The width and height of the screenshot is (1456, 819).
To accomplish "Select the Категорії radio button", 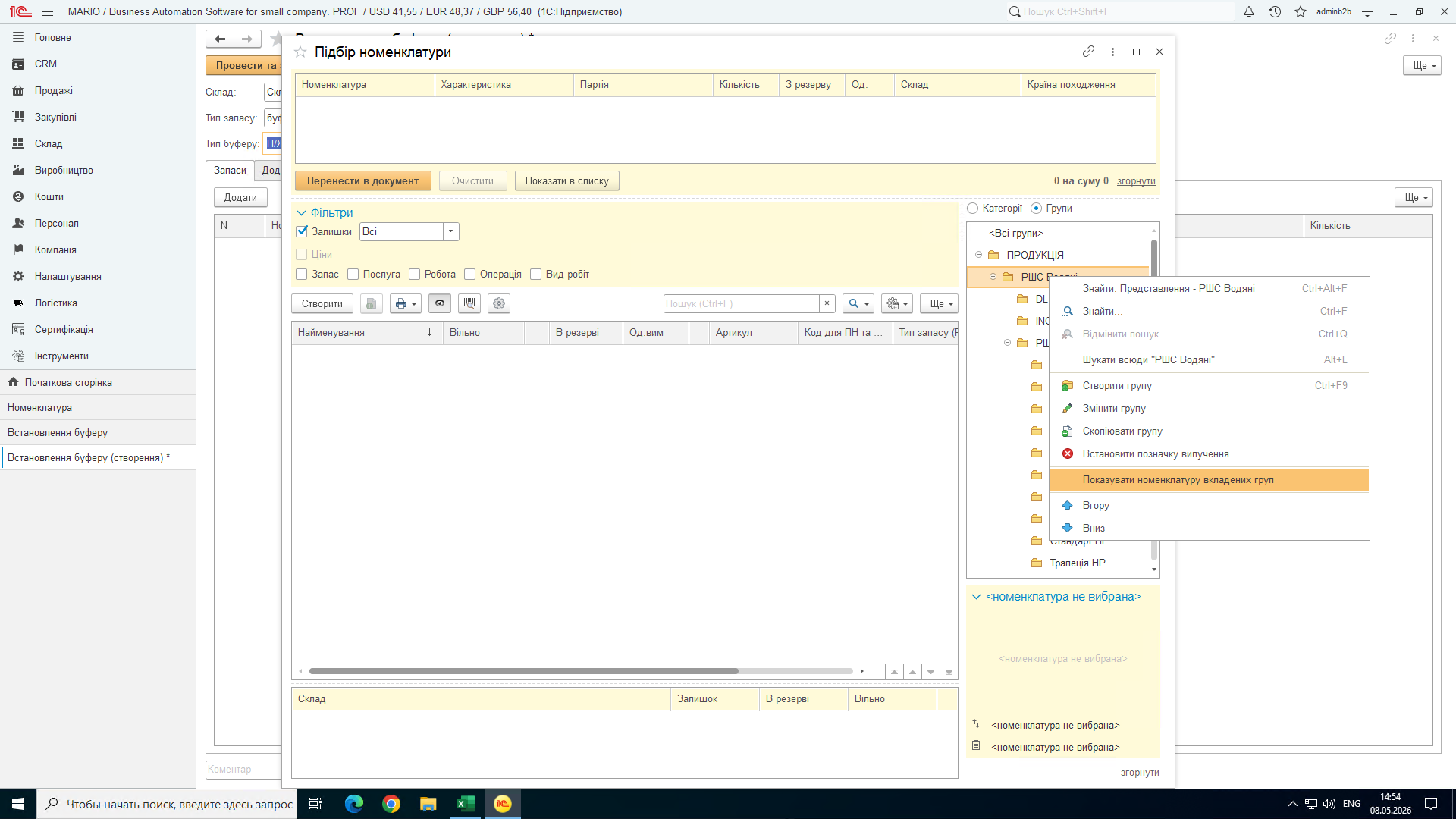I will pyautogui.click(x=973, y=209).
